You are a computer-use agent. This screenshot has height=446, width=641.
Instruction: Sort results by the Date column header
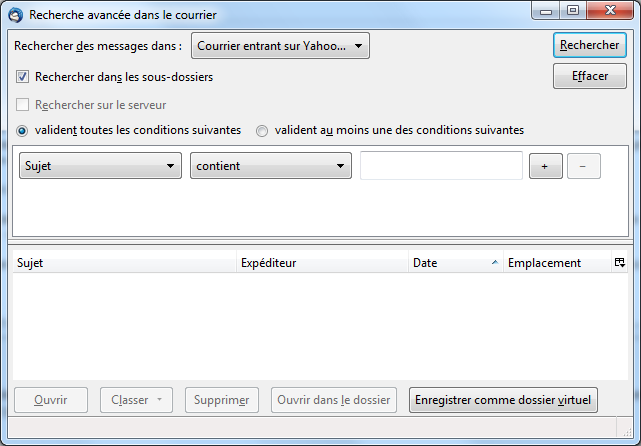(x=456, y=263)
